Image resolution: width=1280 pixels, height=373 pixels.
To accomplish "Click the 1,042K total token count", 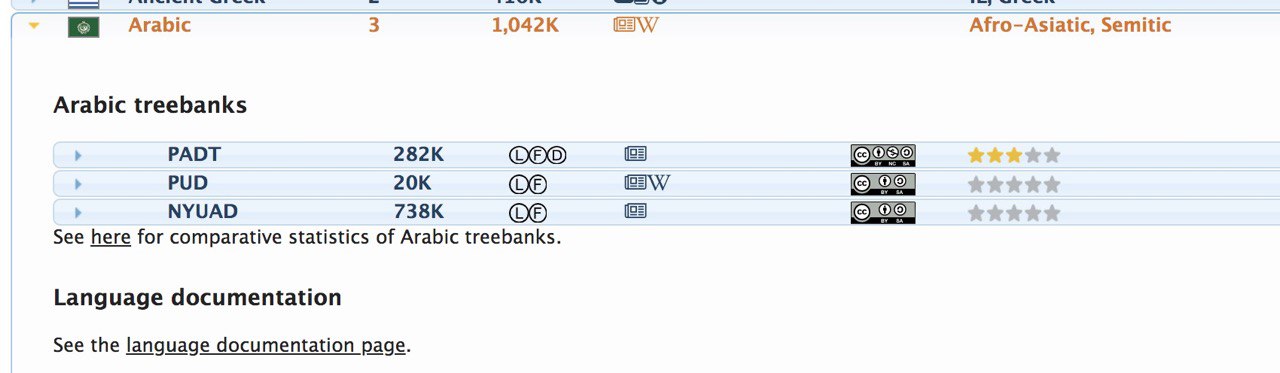I will [x=525, y=25].
